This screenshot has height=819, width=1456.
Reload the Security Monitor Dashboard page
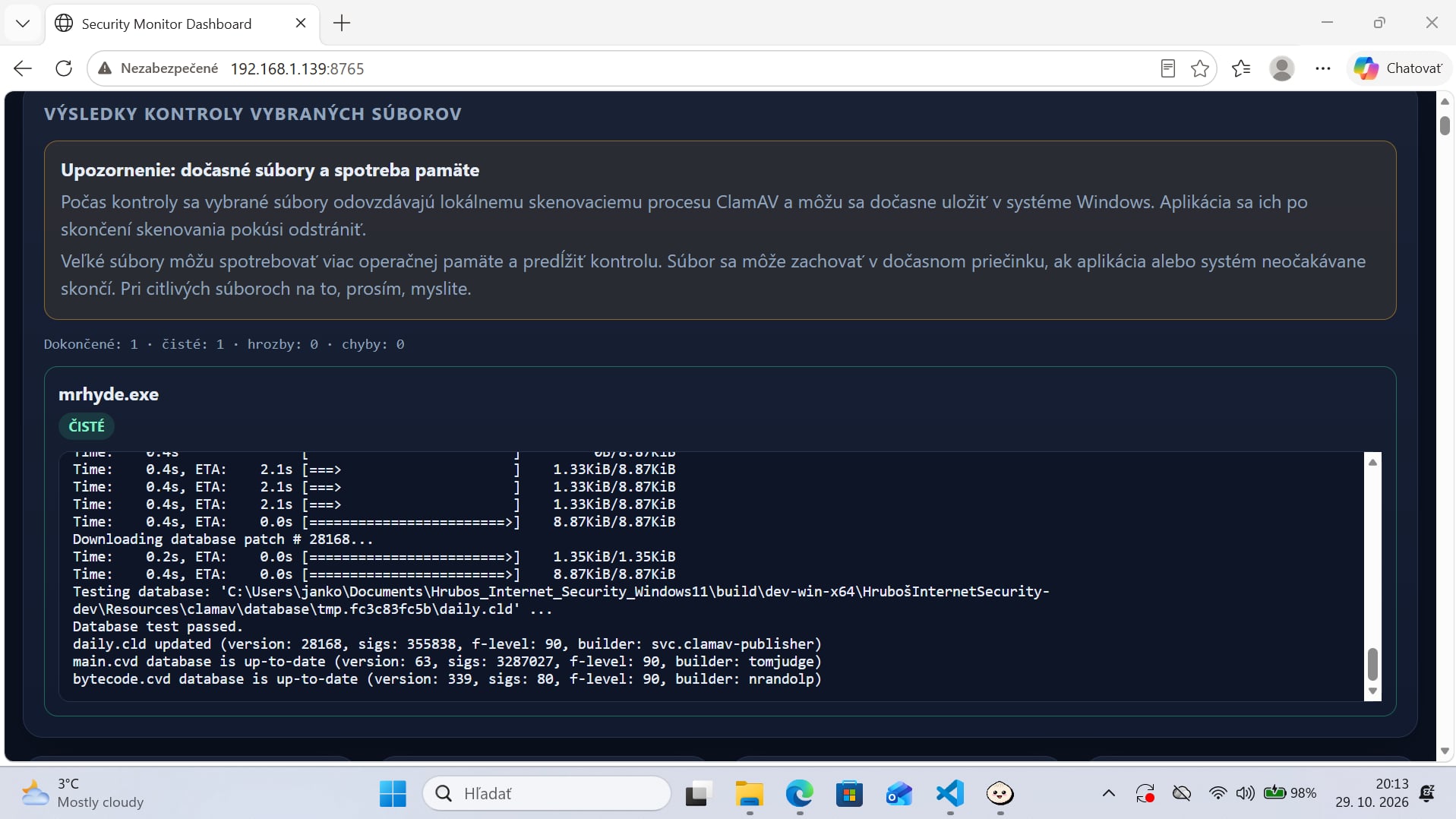tap(64, 68)
